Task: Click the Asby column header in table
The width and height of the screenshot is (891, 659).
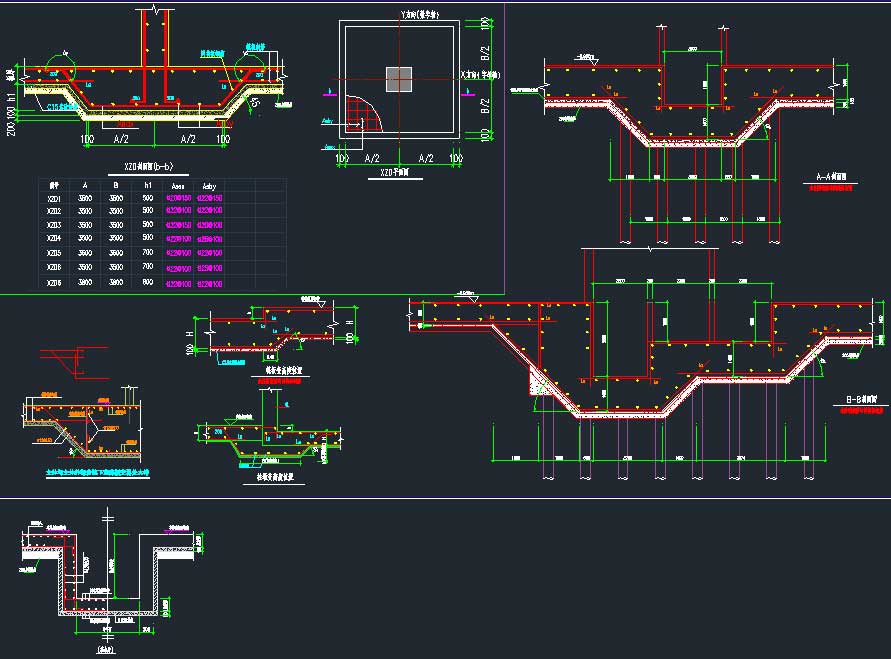Action: click(210, 186)
